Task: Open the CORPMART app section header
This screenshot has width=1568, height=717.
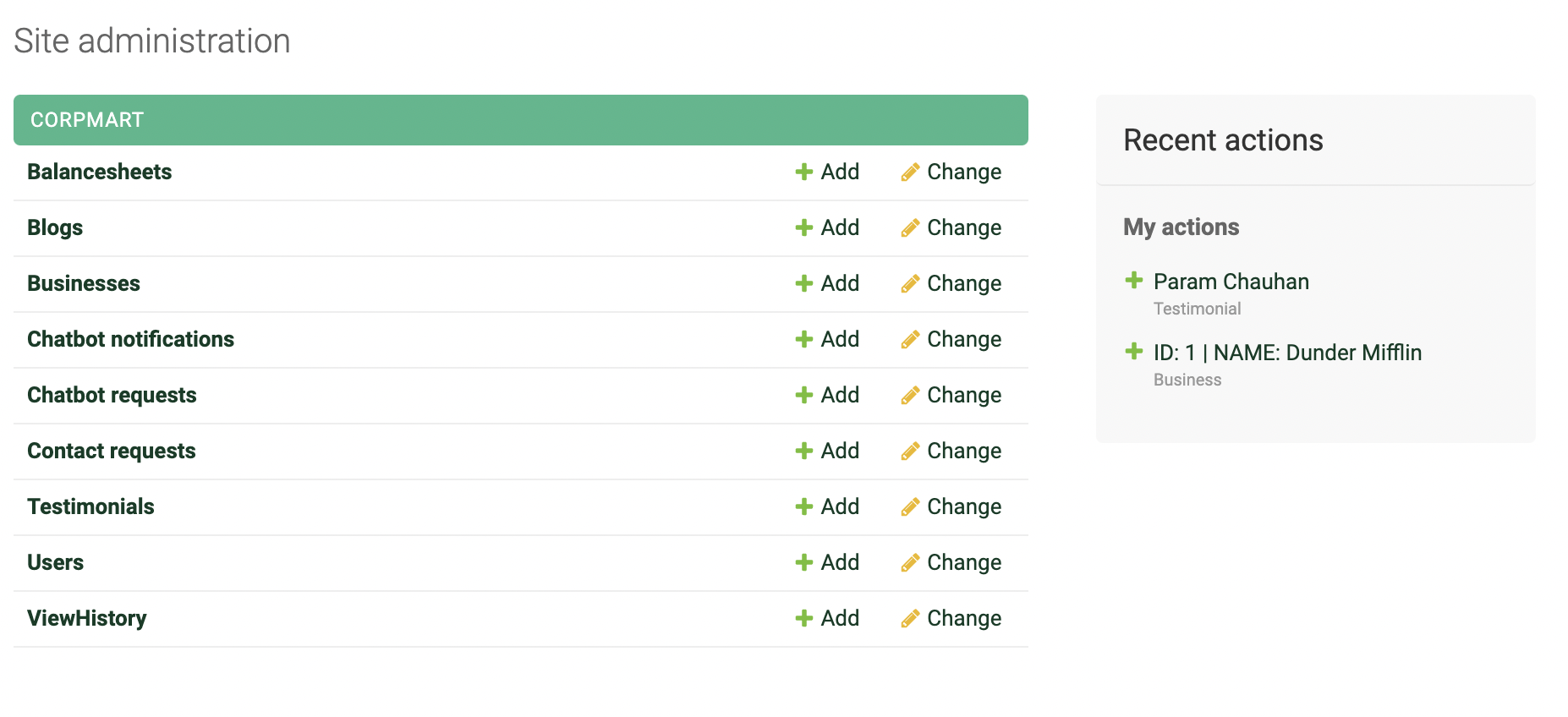Action: pos(87,120)
